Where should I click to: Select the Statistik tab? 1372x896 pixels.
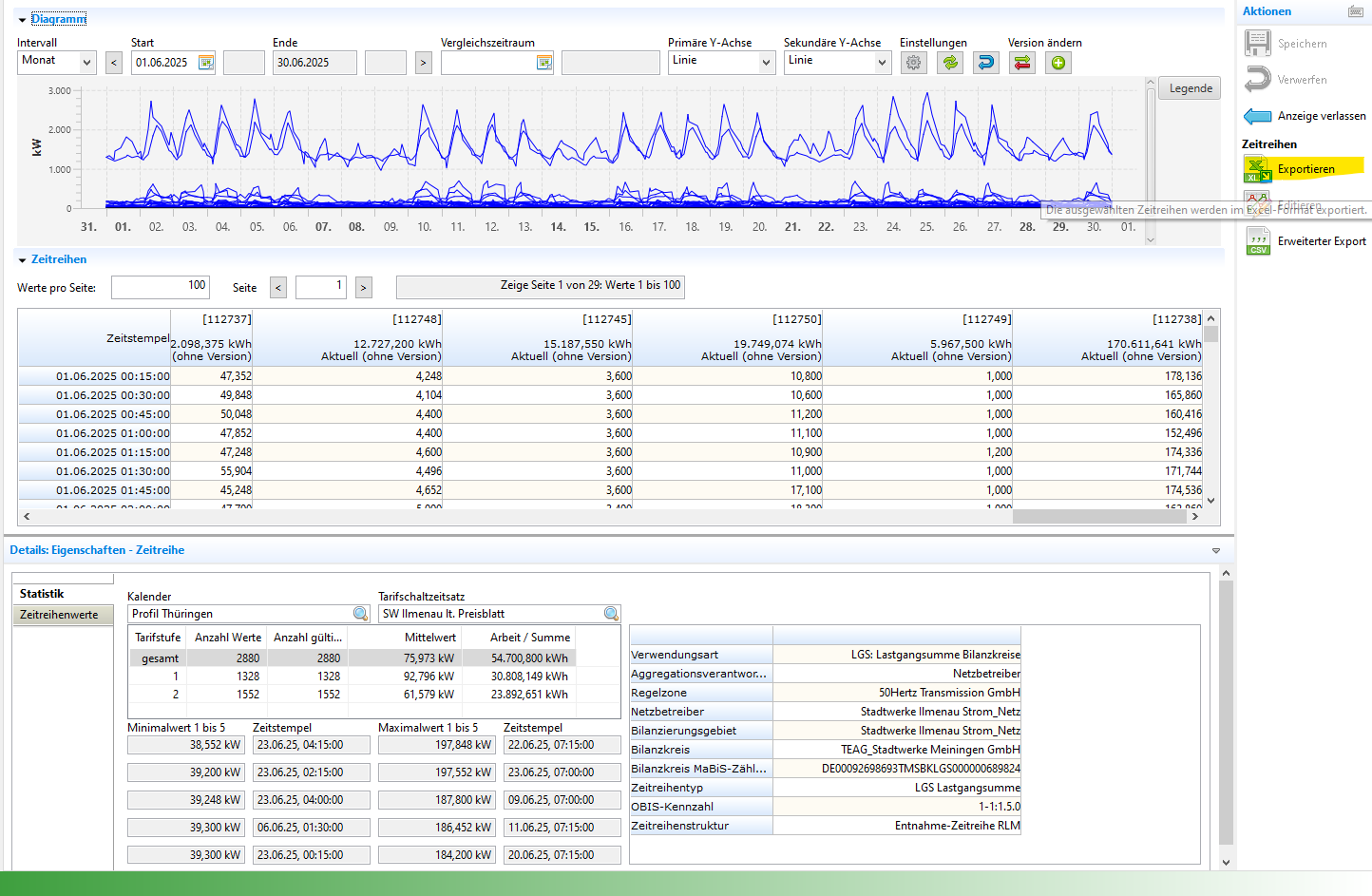click(42, 594)
